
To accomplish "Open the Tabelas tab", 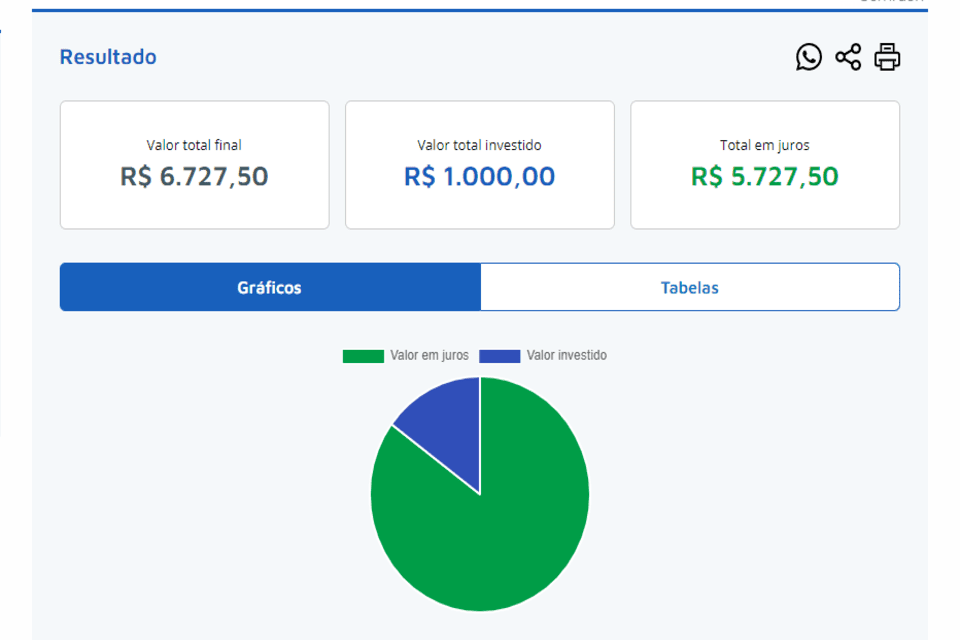I will [x=689, y=288].
